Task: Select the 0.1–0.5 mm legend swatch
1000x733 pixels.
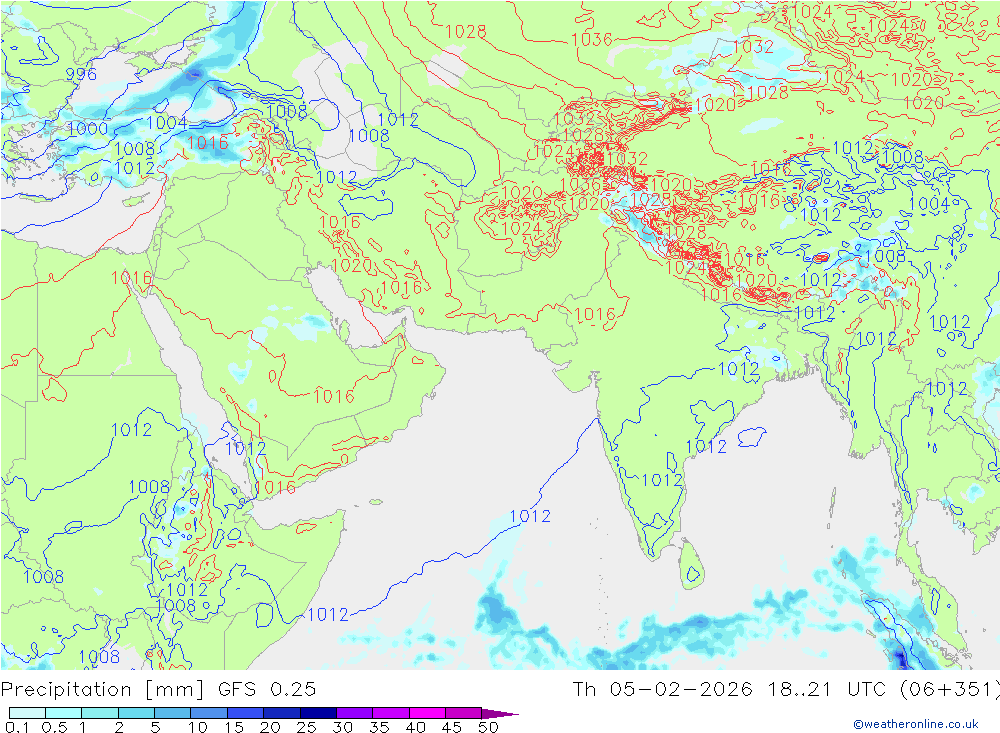Action: click(27, 713)
